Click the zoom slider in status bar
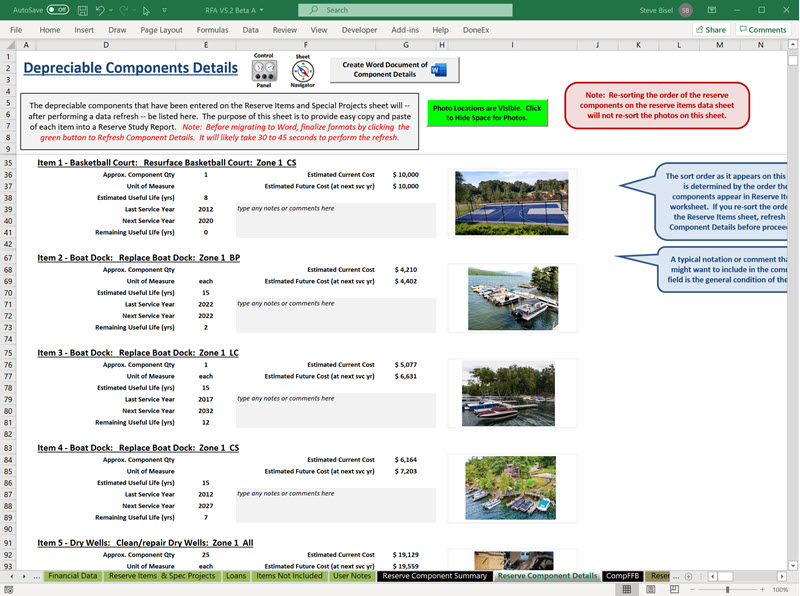 click(728, 590)
